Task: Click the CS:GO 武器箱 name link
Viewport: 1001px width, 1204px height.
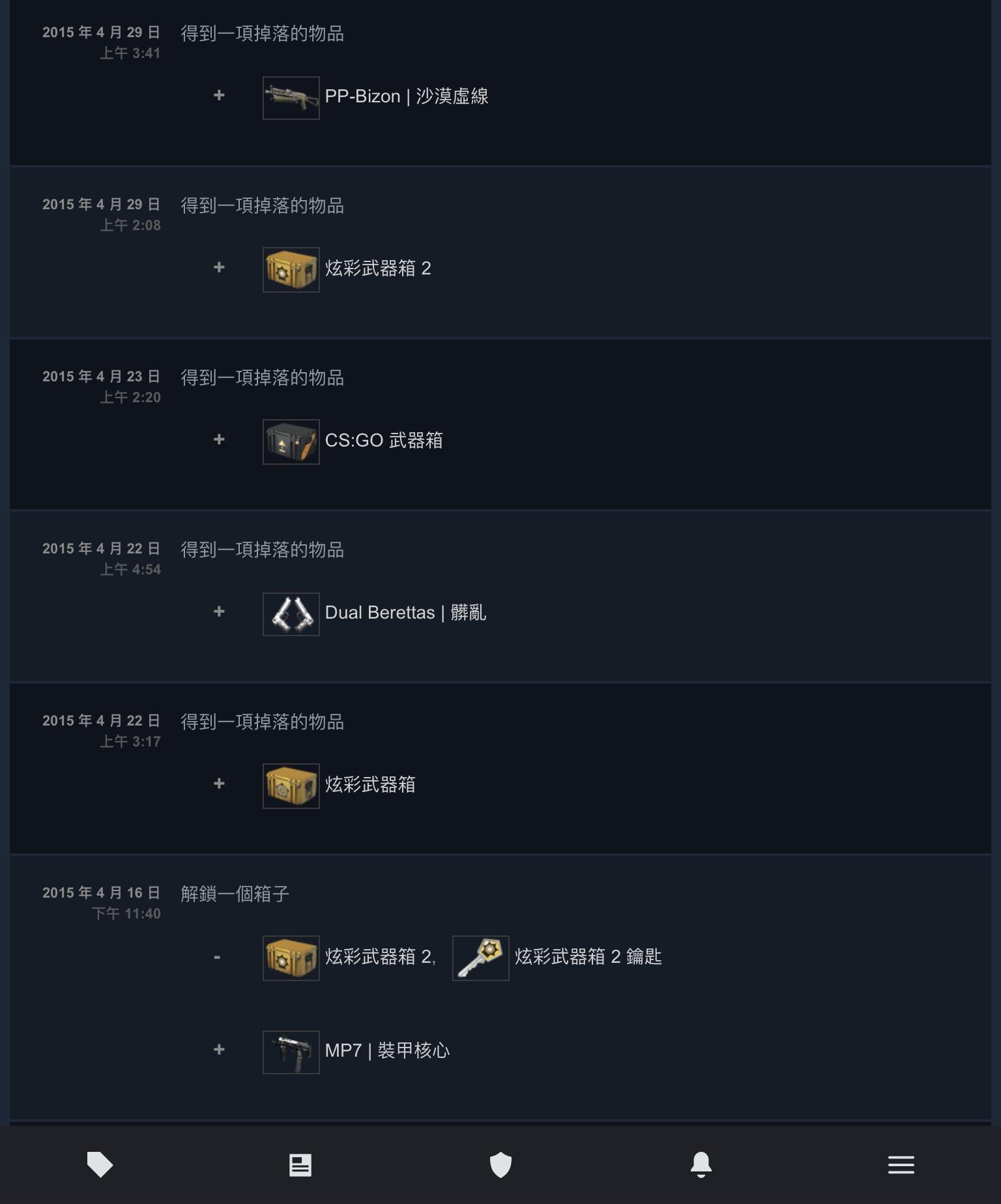Action: tap(383, 441)
